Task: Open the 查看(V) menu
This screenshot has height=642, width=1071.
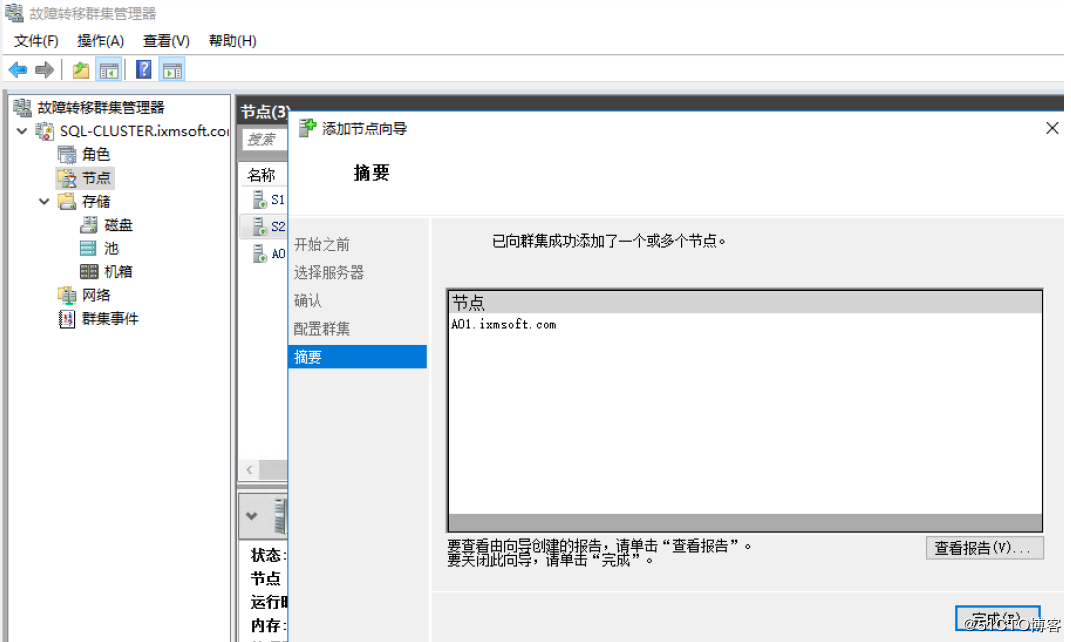Action: (166, 41)
